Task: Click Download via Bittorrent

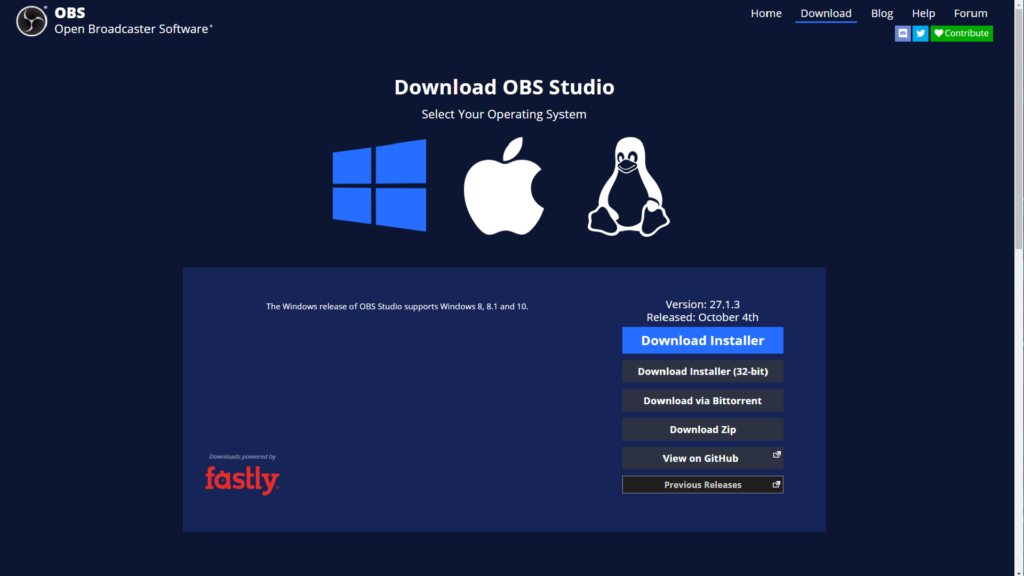Action: [703, 400]
